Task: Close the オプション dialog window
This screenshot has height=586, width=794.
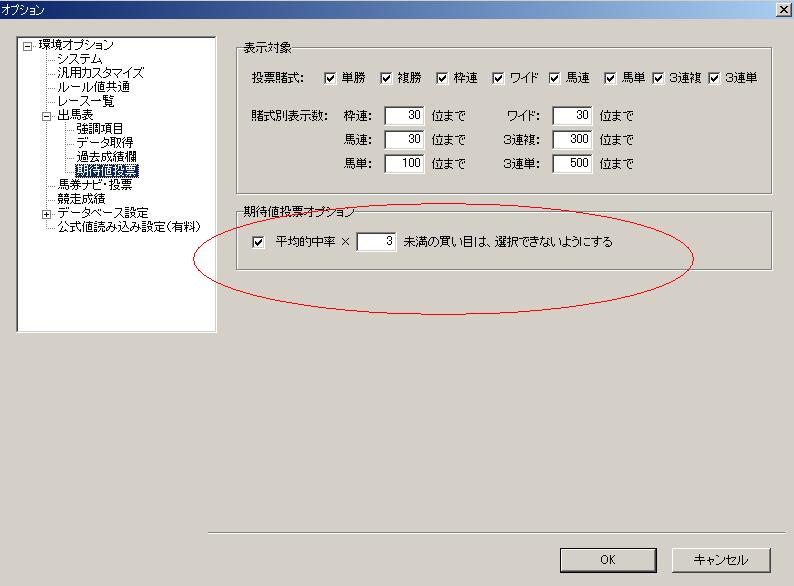Action: coord(784,9)
